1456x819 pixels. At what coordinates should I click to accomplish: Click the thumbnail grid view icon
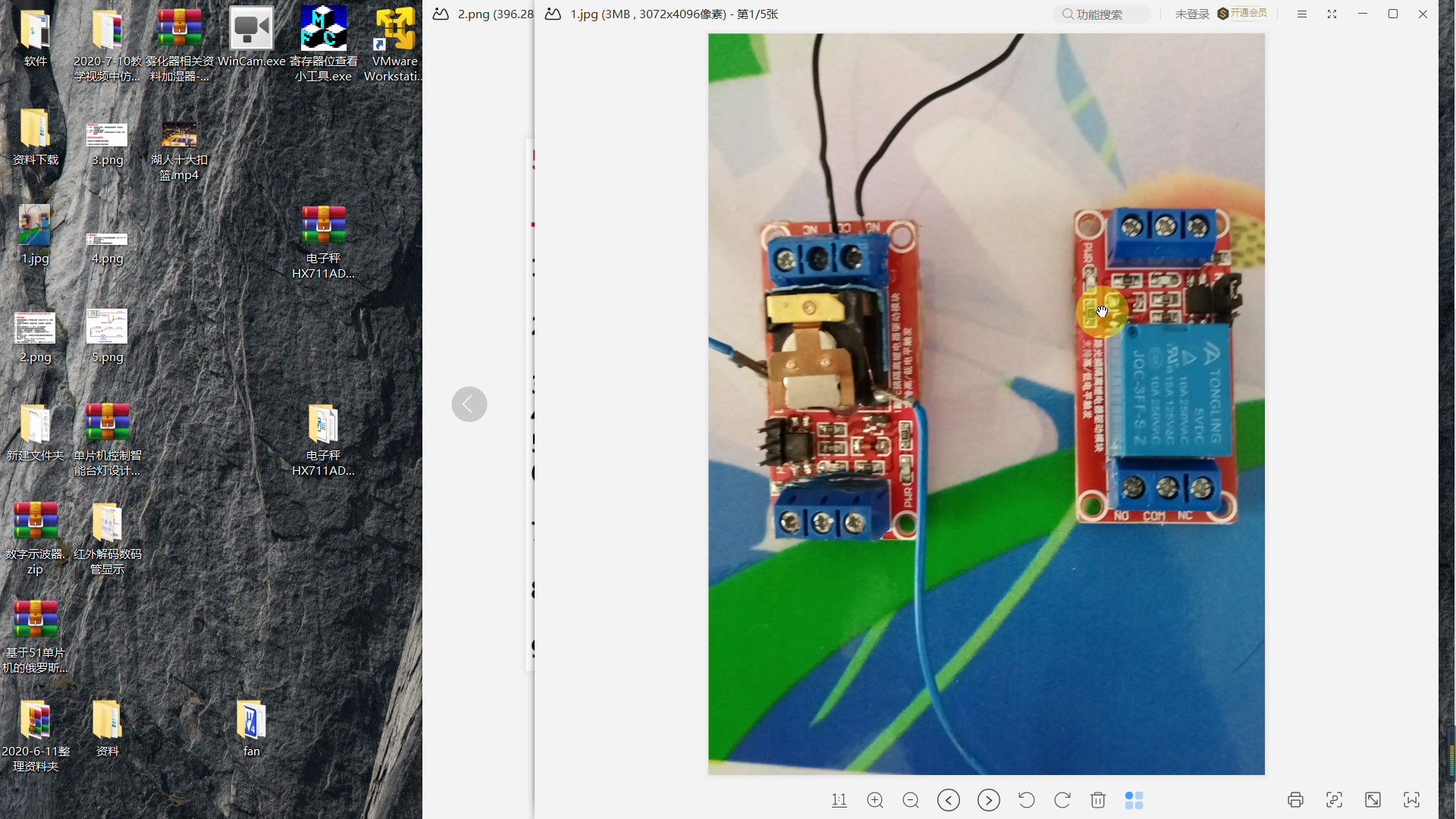(1135, 799)
